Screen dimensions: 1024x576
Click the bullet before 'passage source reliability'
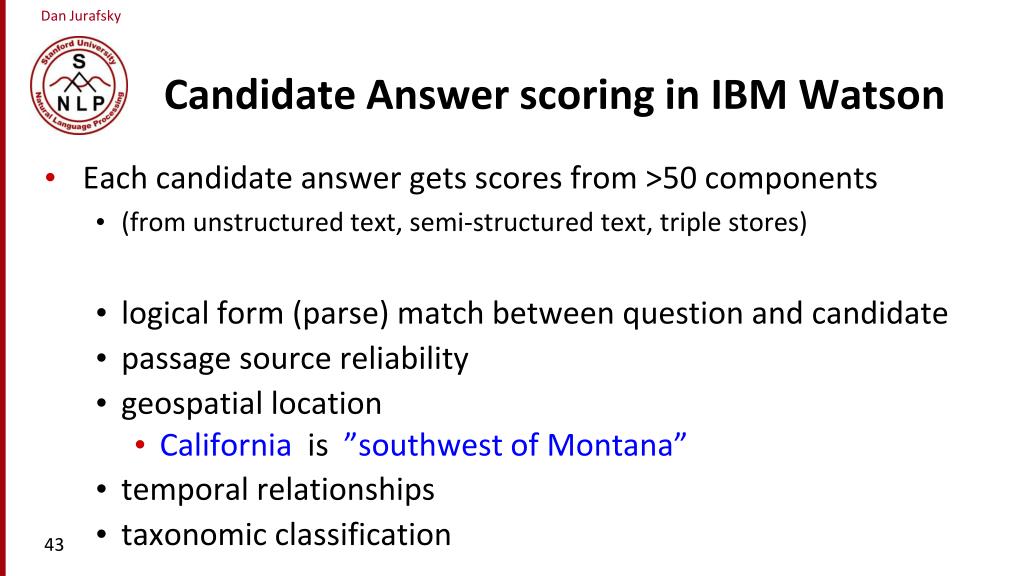[x=101, y=359]
